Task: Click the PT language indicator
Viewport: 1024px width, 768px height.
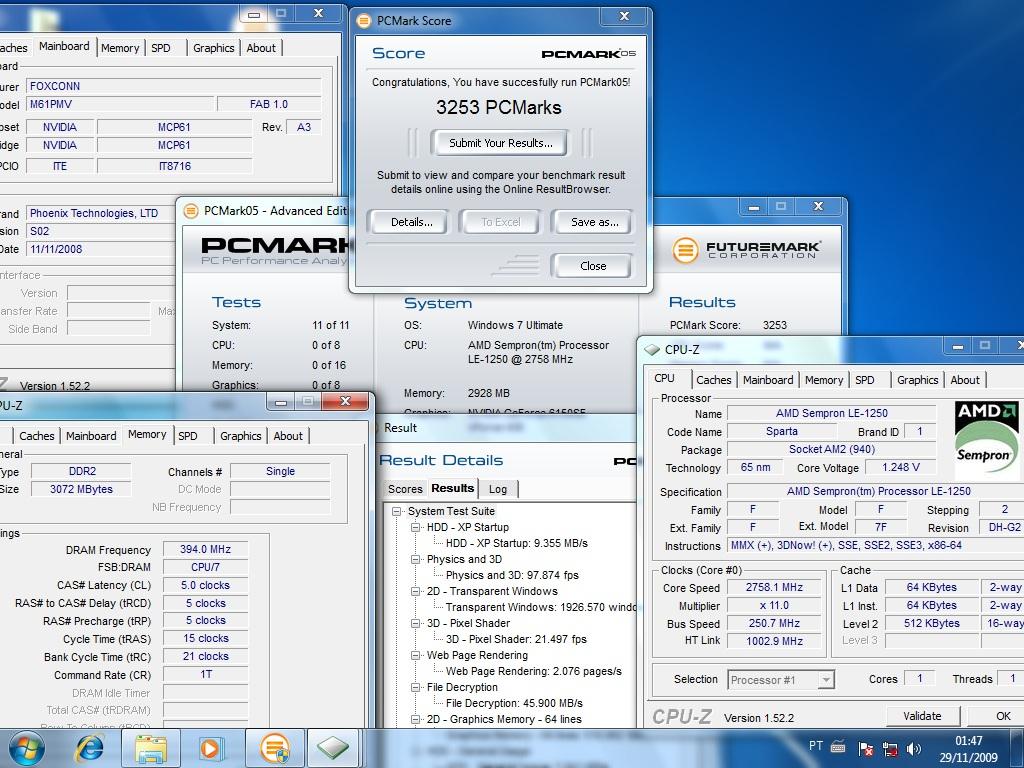Action: coord(816,745)
